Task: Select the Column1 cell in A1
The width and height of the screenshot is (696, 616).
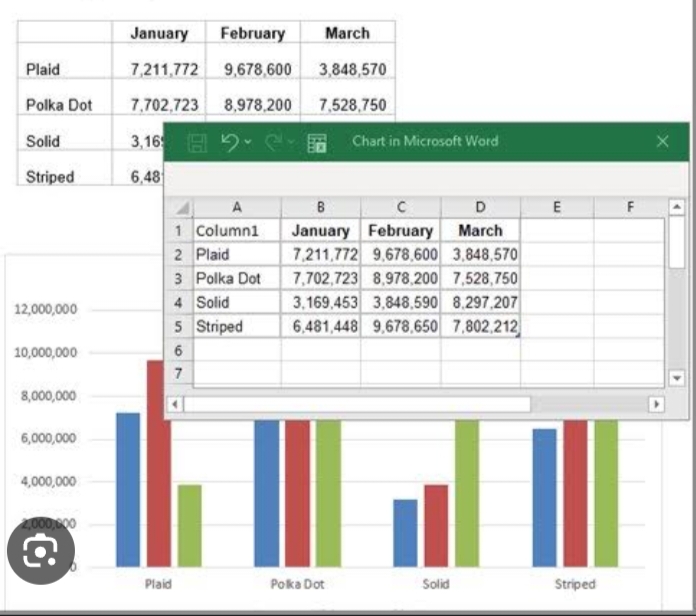Action: click(x=236, y=230)
